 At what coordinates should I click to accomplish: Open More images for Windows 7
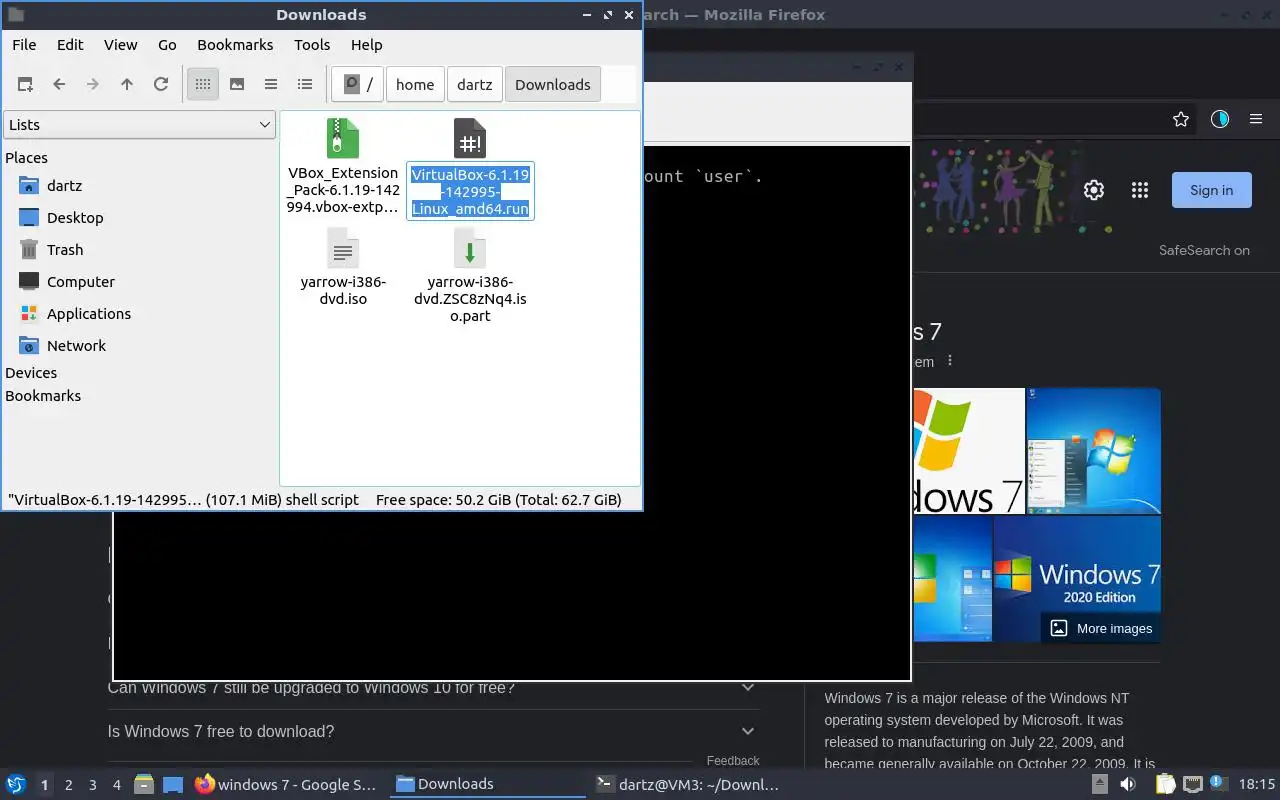pyautogui.click(x=1101, y=628)
